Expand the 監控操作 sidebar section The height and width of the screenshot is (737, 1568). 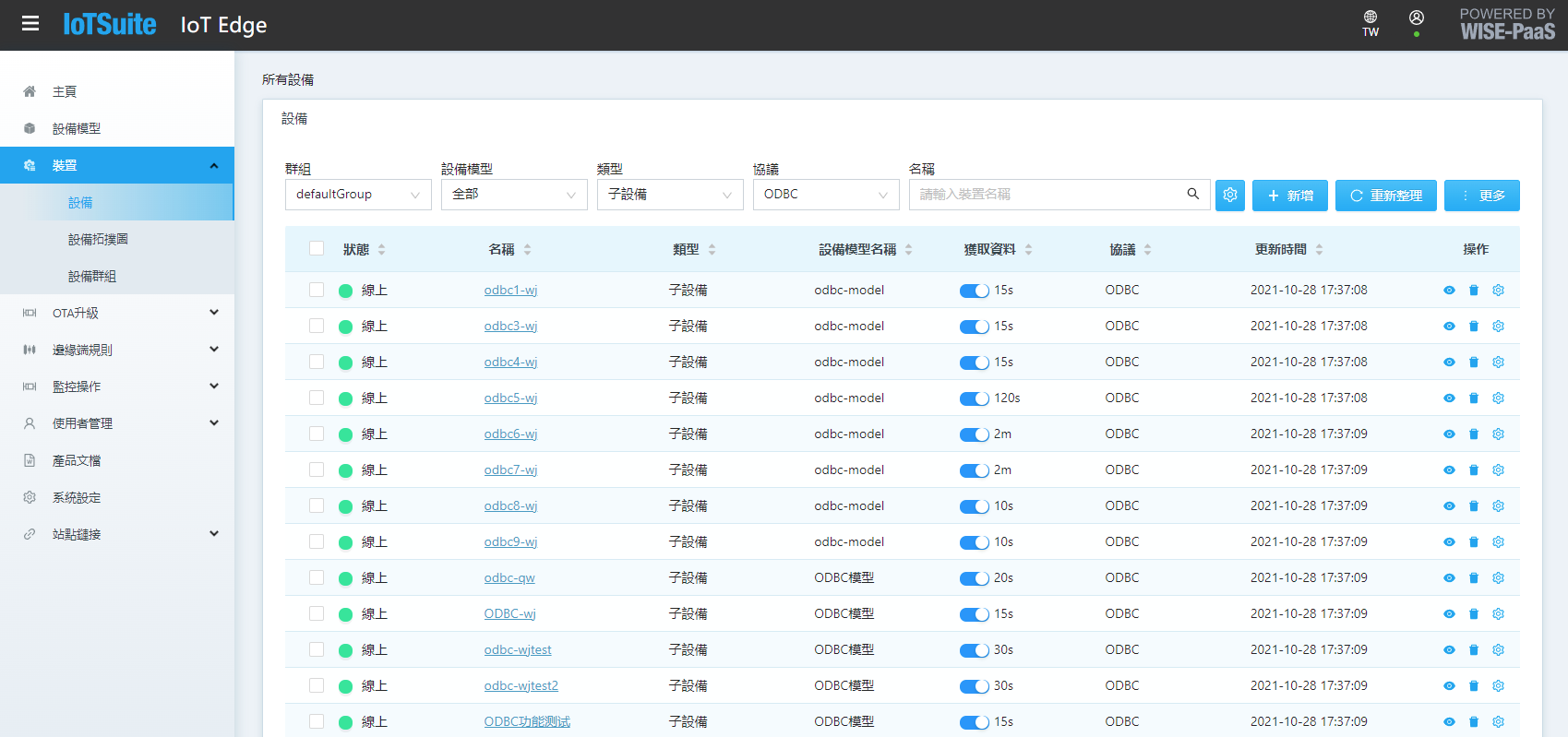point(117,386)
